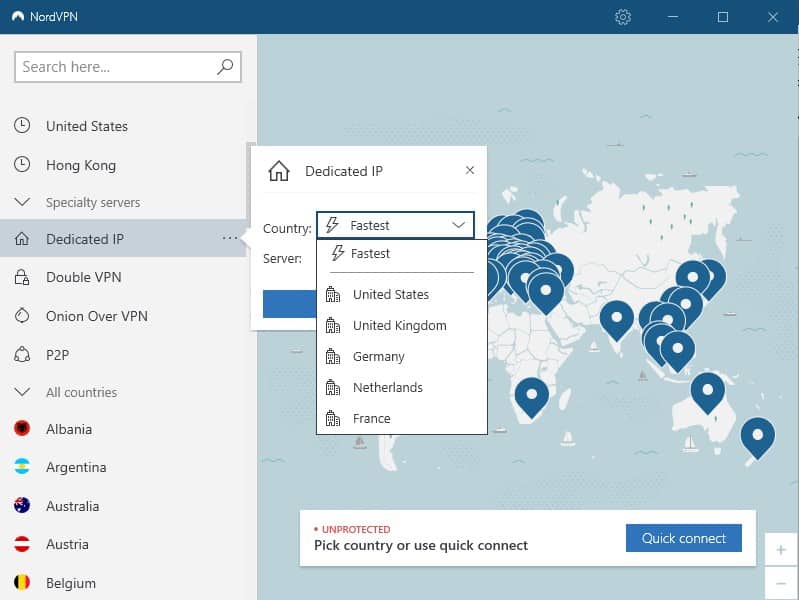799x600 pixels.
Task: Click the sidebar scrollbar
Action: 248,181
